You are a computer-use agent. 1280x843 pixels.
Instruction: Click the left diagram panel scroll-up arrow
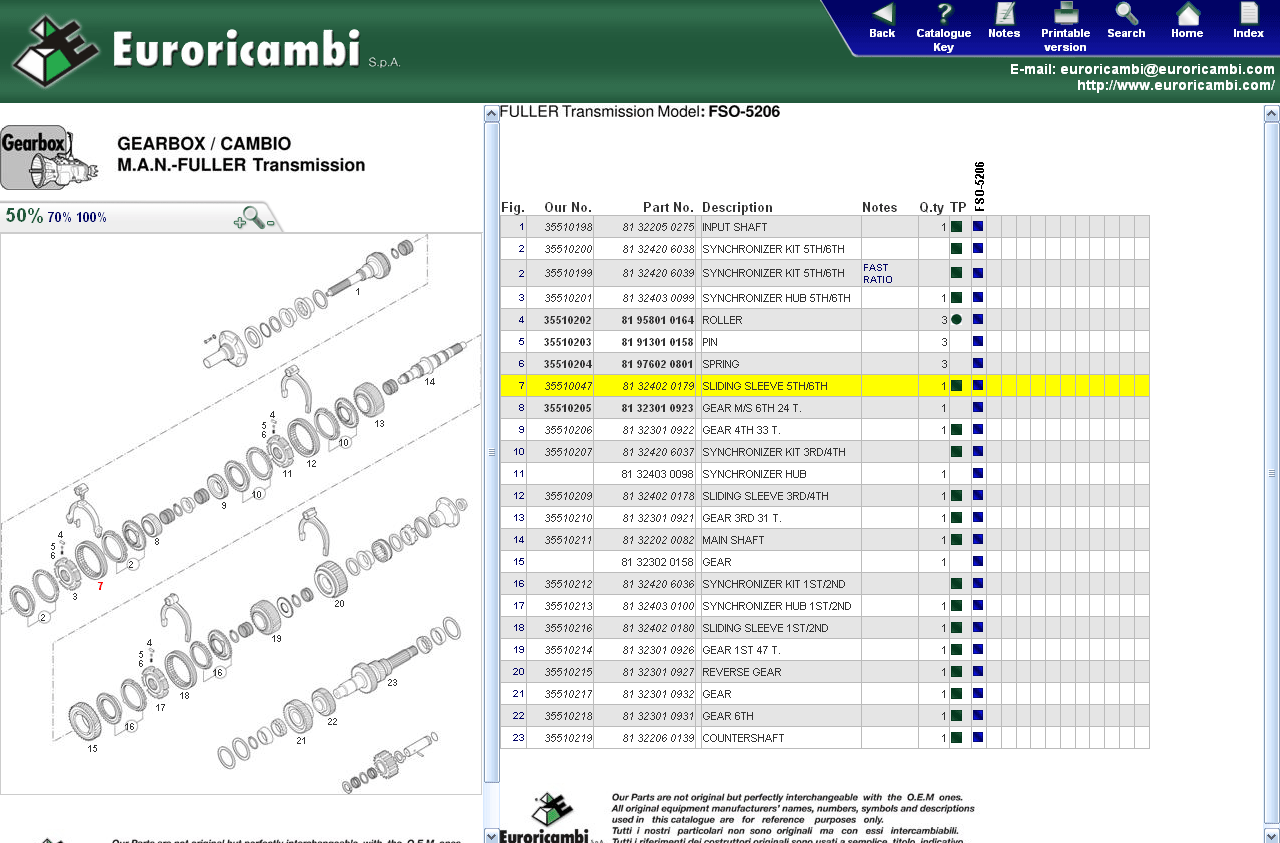click(x=491, y=113)
